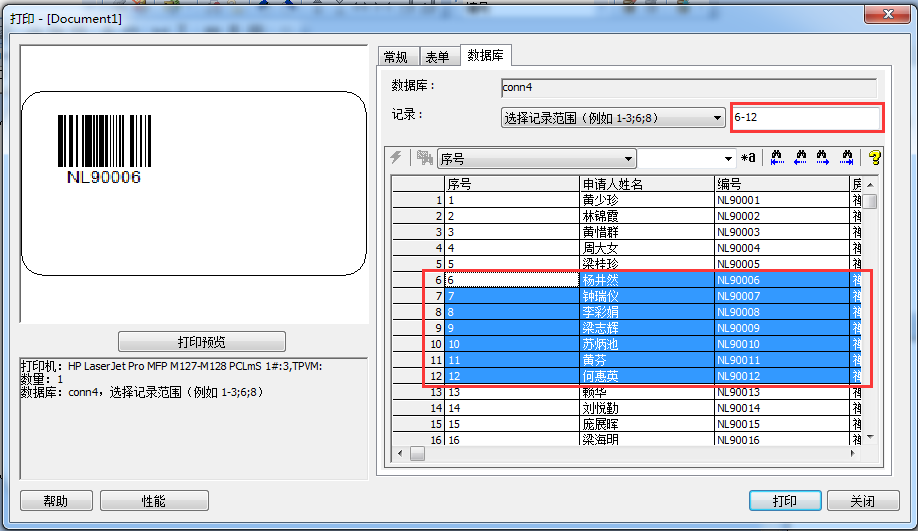The width and height of the screenshot is (918, 531).
Task: Click the cell NL90016
Action: (782, 439)
